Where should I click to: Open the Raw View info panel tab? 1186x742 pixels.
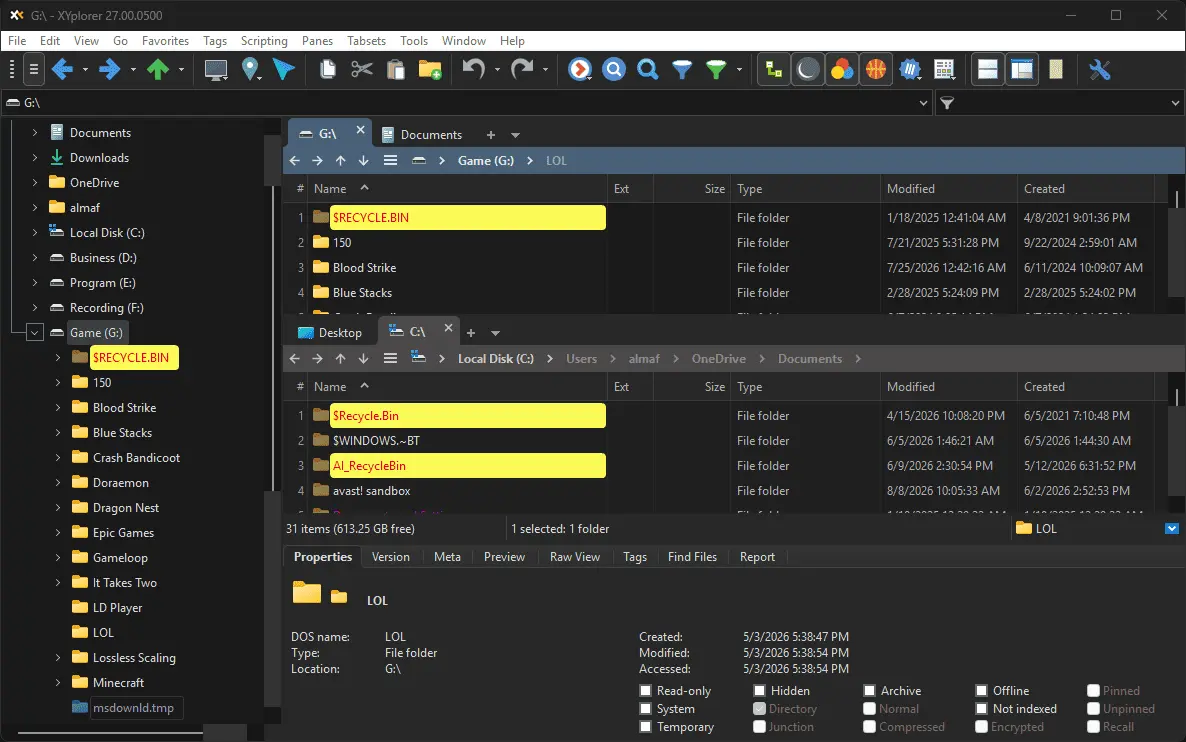coord(575,557)
